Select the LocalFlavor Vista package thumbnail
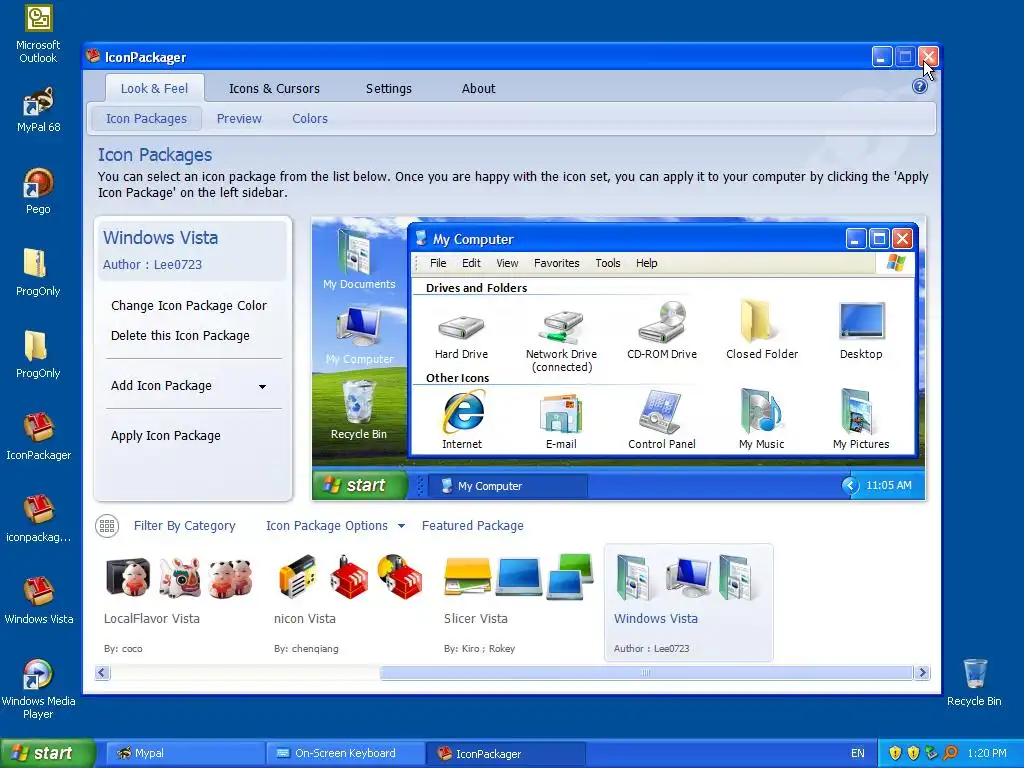The image size is (1024, 768). click(x=180, y=603)
